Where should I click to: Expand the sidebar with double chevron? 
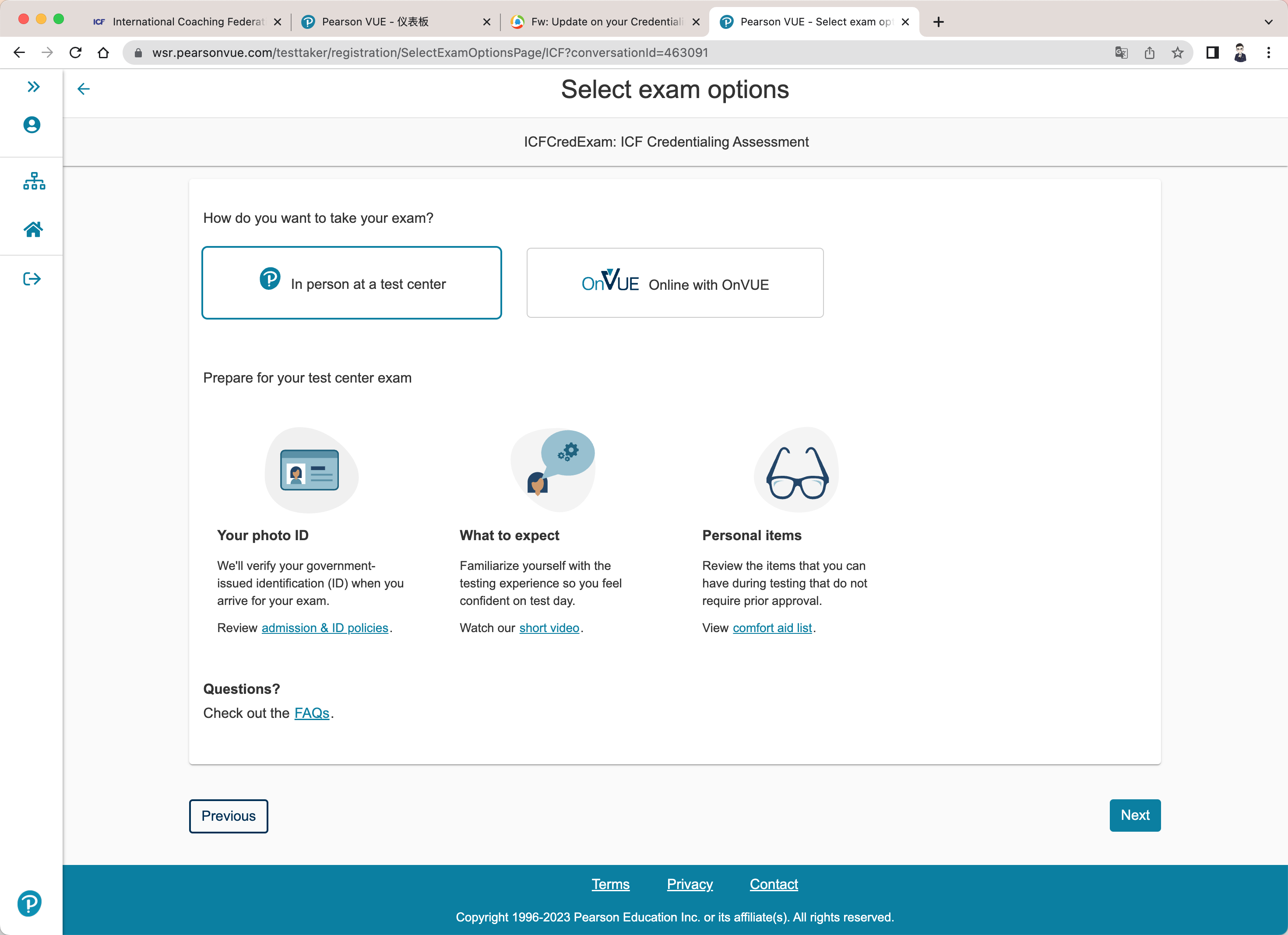coord(34,86)
